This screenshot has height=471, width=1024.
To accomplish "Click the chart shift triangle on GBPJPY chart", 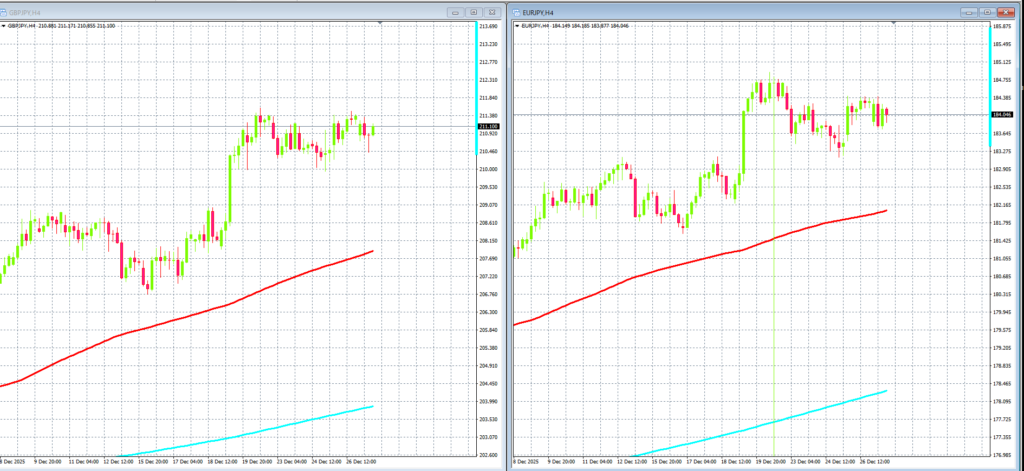I will coord(380,21).
